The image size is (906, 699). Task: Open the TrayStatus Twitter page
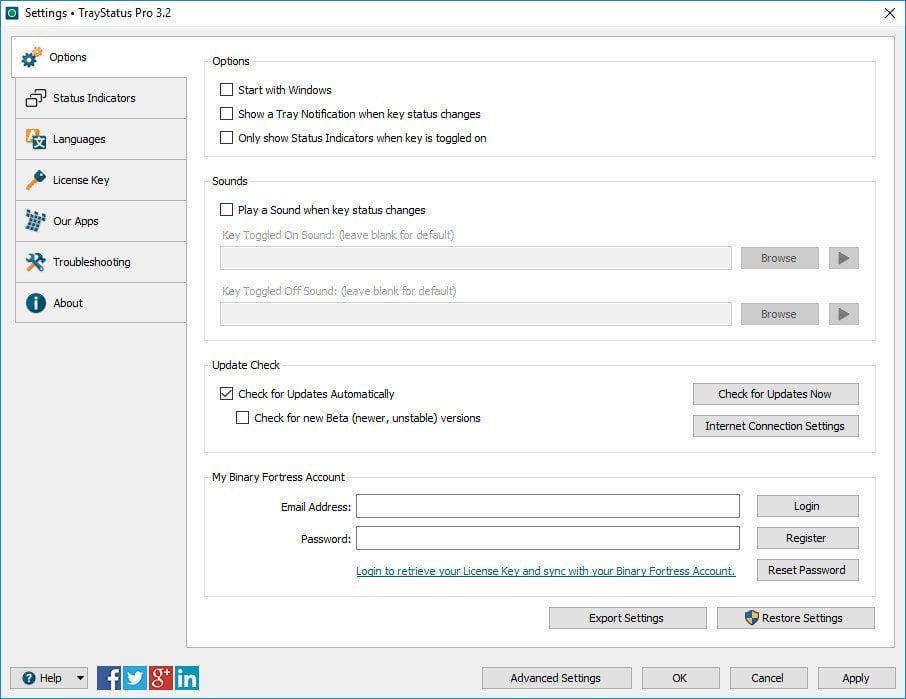coord(133,678)
